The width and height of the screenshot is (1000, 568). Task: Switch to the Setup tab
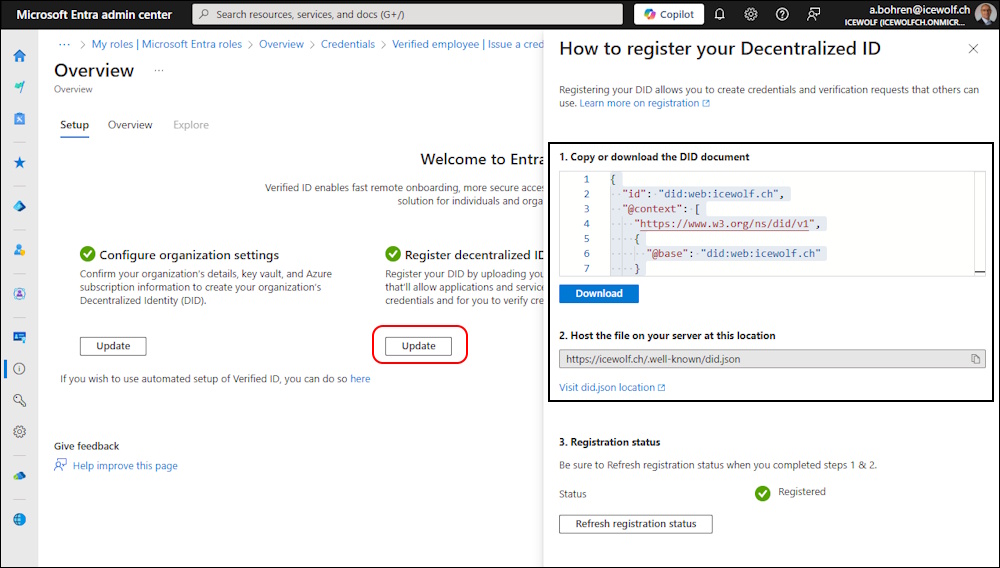75,125
